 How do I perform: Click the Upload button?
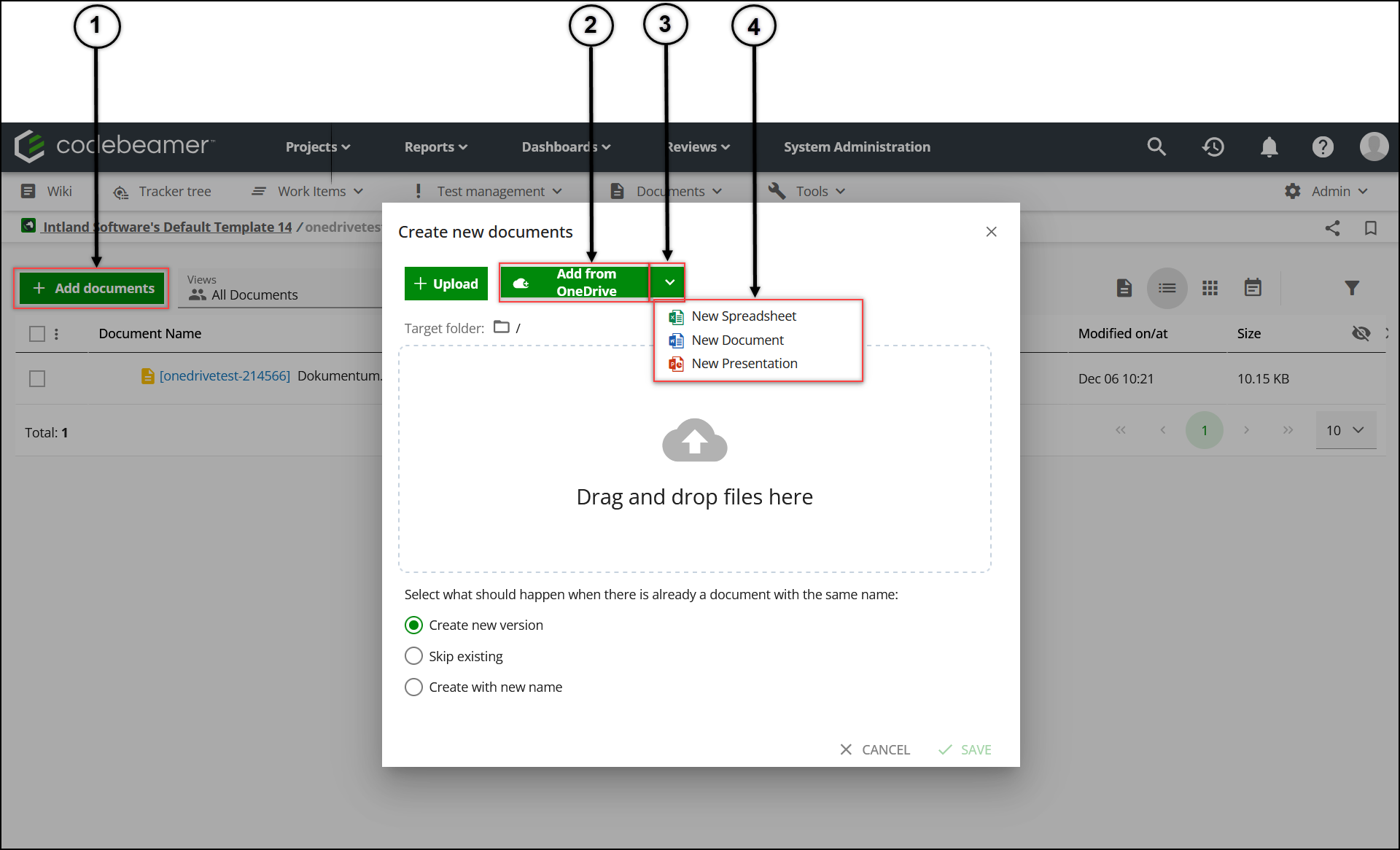coord(446,284)
